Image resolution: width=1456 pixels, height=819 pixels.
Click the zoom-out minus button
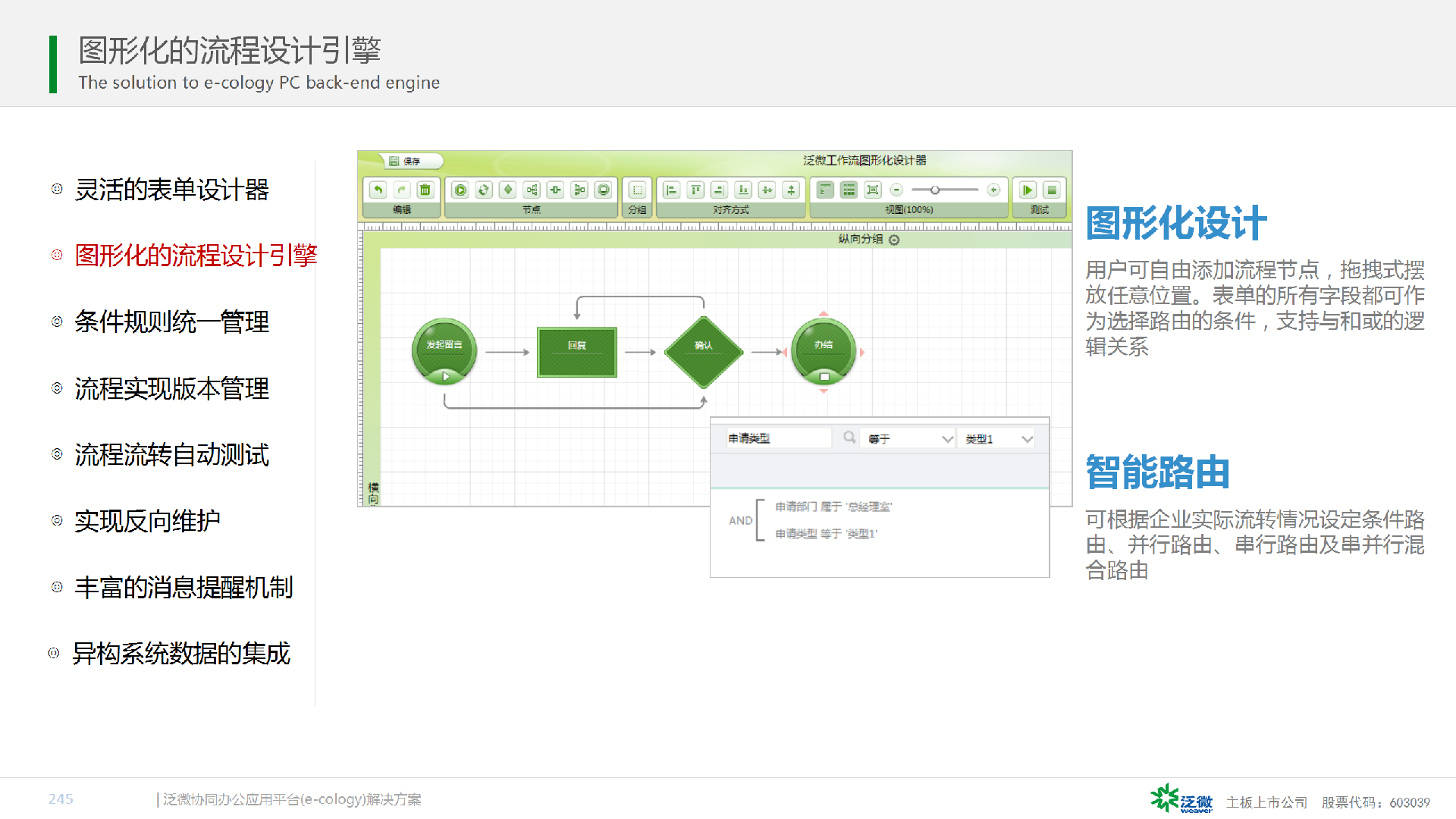[x=896, y=190]
